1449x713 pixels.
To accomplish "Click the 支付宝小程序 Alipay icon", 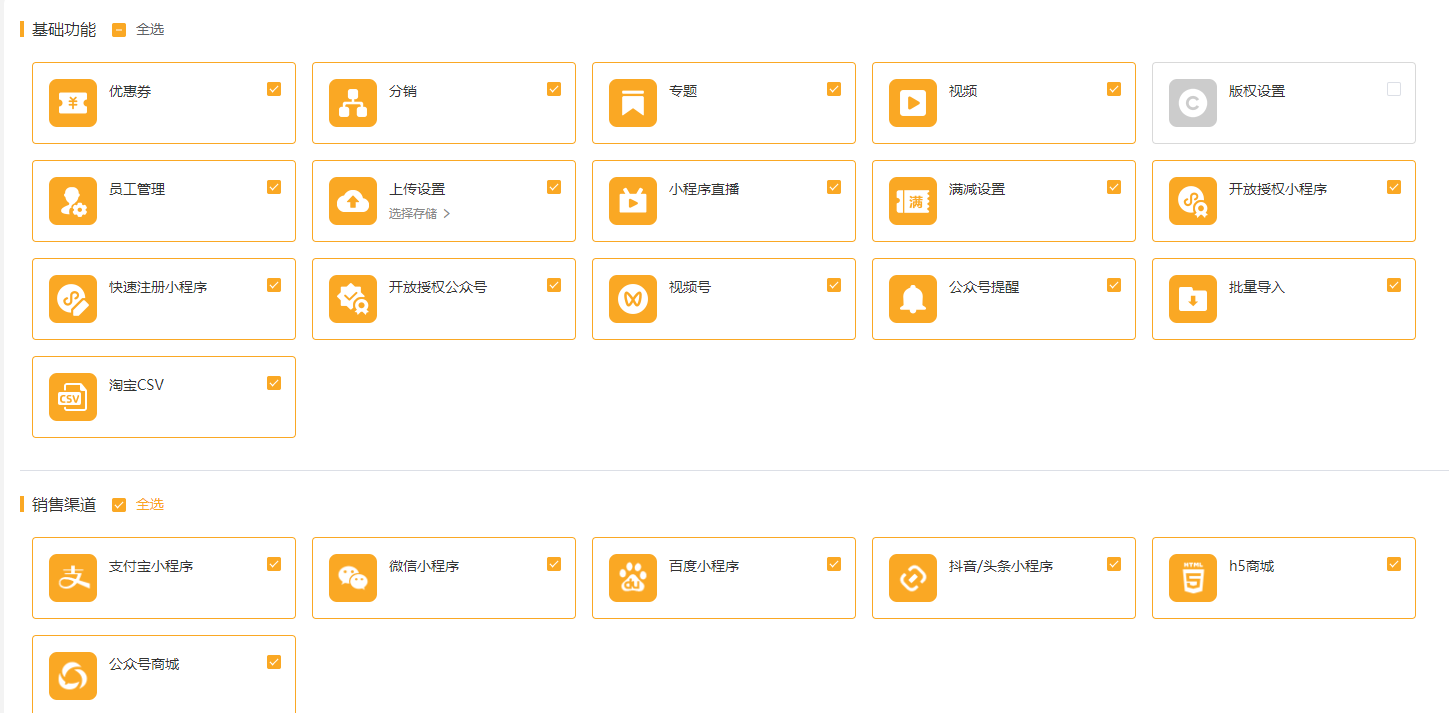I will click(x=73, y=578).
